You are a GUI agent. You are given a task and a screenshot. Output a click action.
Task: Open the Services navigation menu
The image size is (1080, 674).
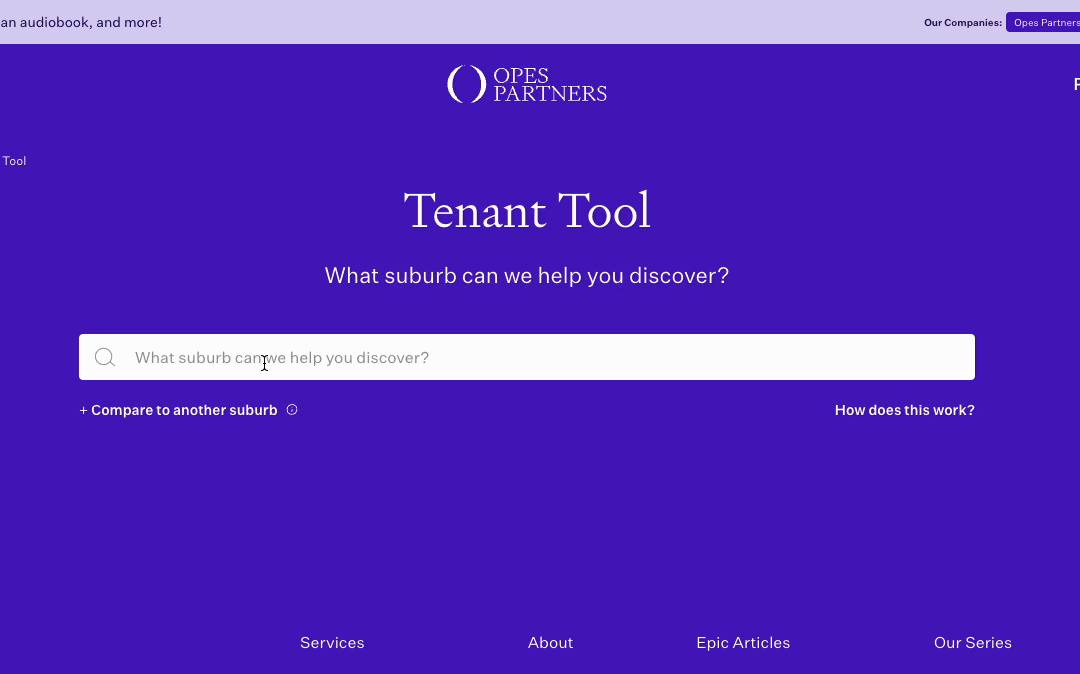pyautogui.click(x=332, y=642)
